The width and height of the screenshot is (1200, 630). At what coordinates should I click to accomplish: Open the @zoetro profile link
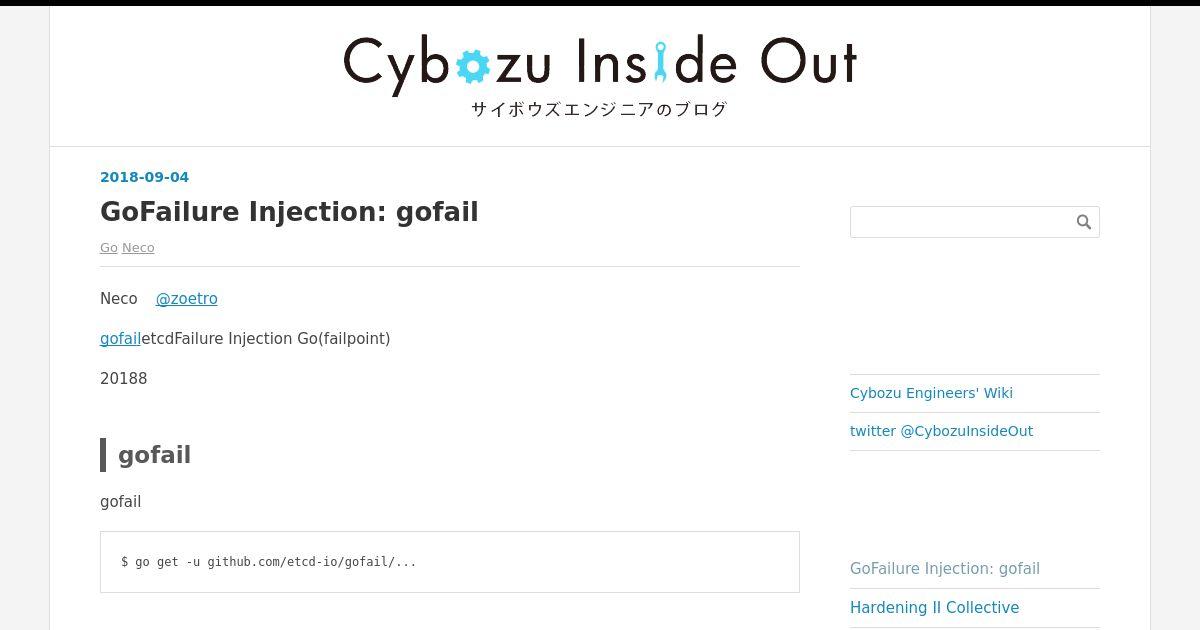186,299
